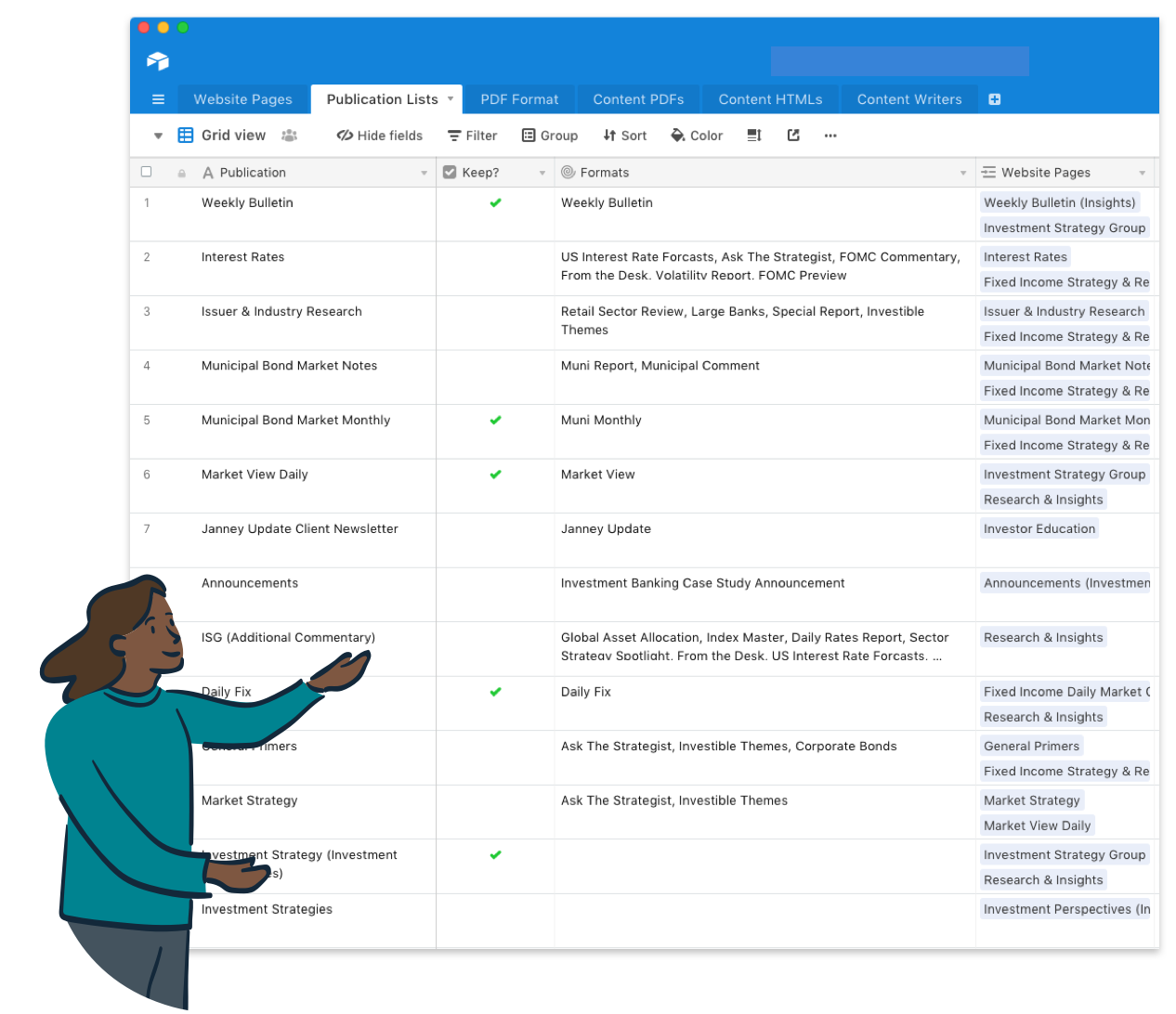Toggle the select-all rows checkbox
The width and height of the screenshot is (1176, 1014).
coord(146,172)
